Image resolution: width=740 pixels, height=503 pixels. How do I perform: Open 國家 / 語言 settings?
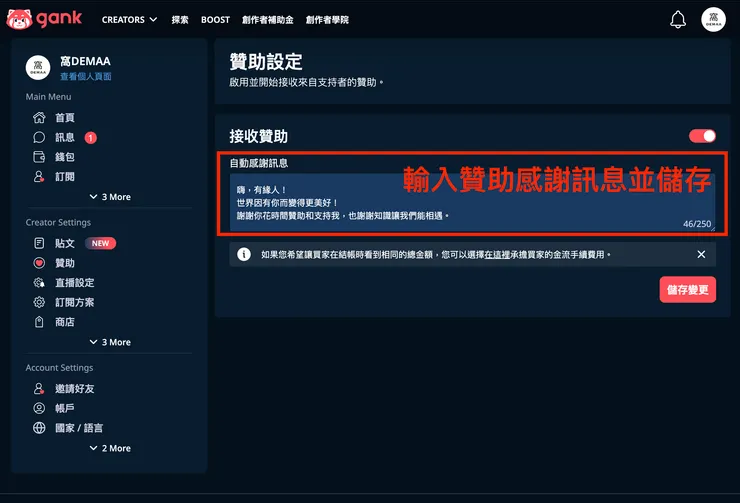point(79,428)
